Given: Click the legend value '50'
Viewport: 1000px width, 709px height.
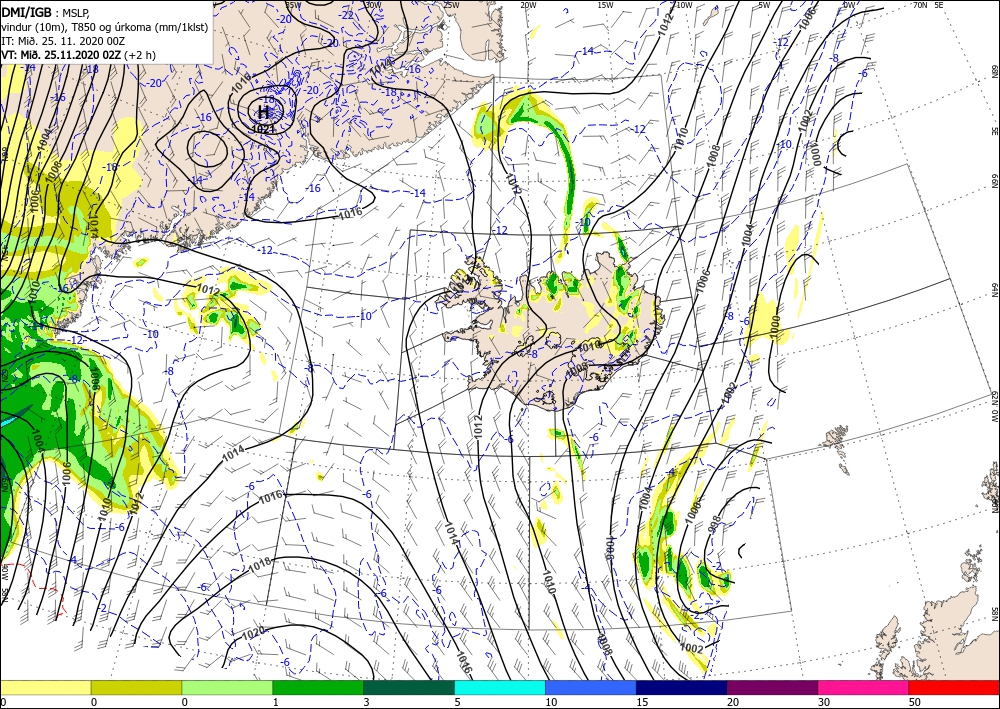Looking at the screenshot, I should [915, 702].
